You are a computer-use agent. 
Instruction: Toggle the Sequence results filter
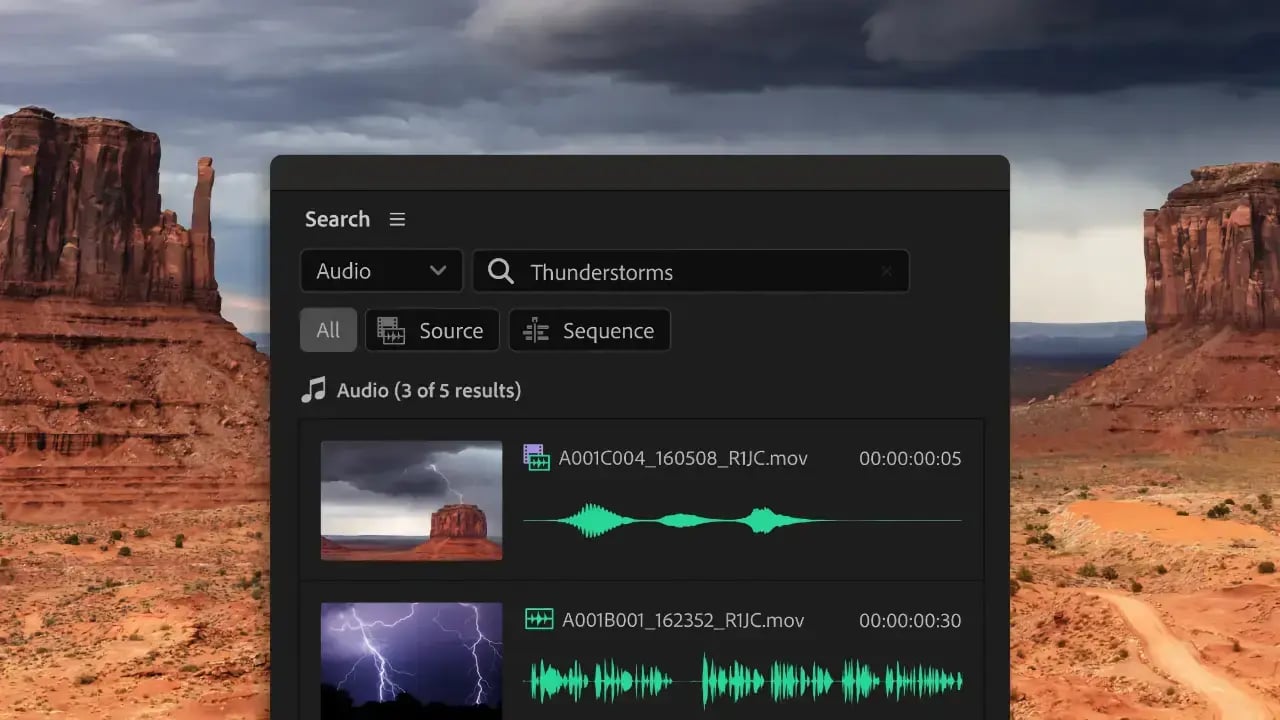click(x=589, y=330)
